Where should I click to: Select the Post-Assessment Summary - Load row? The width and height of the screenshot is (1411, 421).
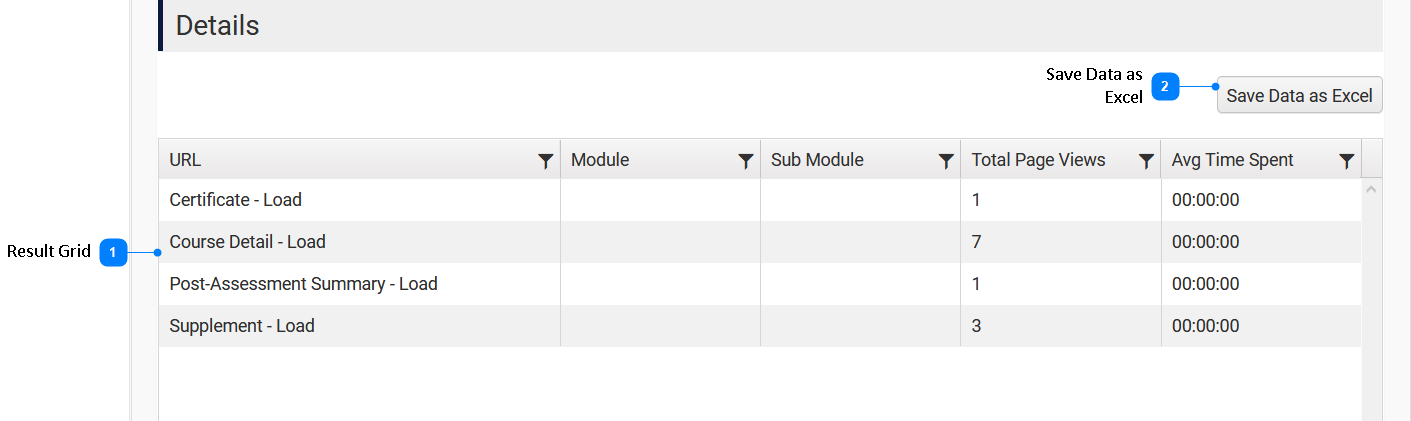click(x=304, y=284)
